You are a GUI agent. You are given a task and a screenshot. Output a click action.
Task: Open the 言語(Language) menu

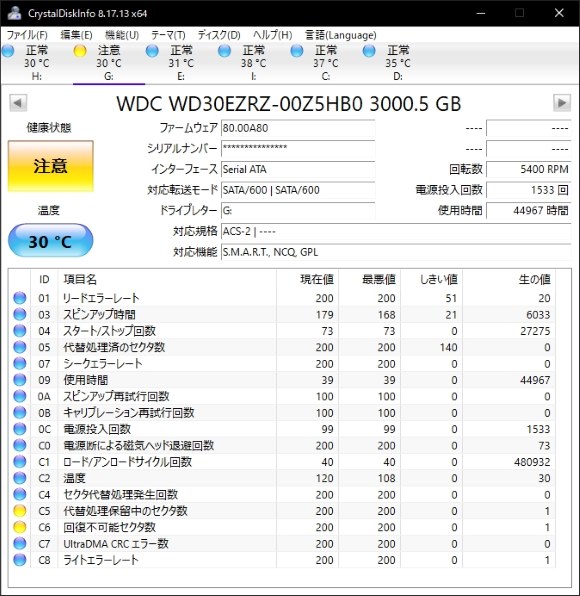341,35
